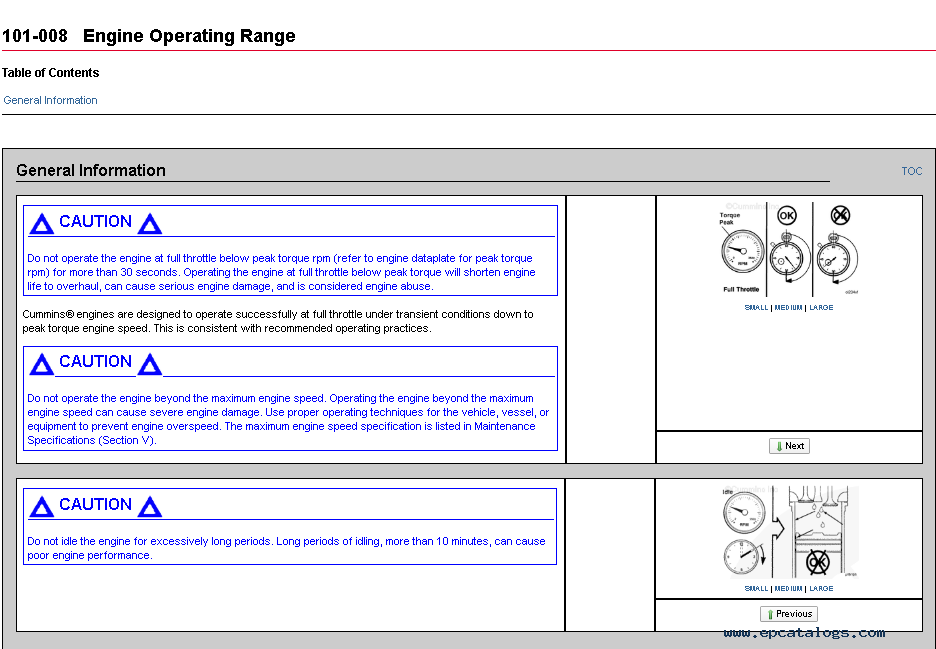The height and width of the screenshot is (649, 936).
Task: Select SMALL size for the torque peak illustration
Action: 756,307
